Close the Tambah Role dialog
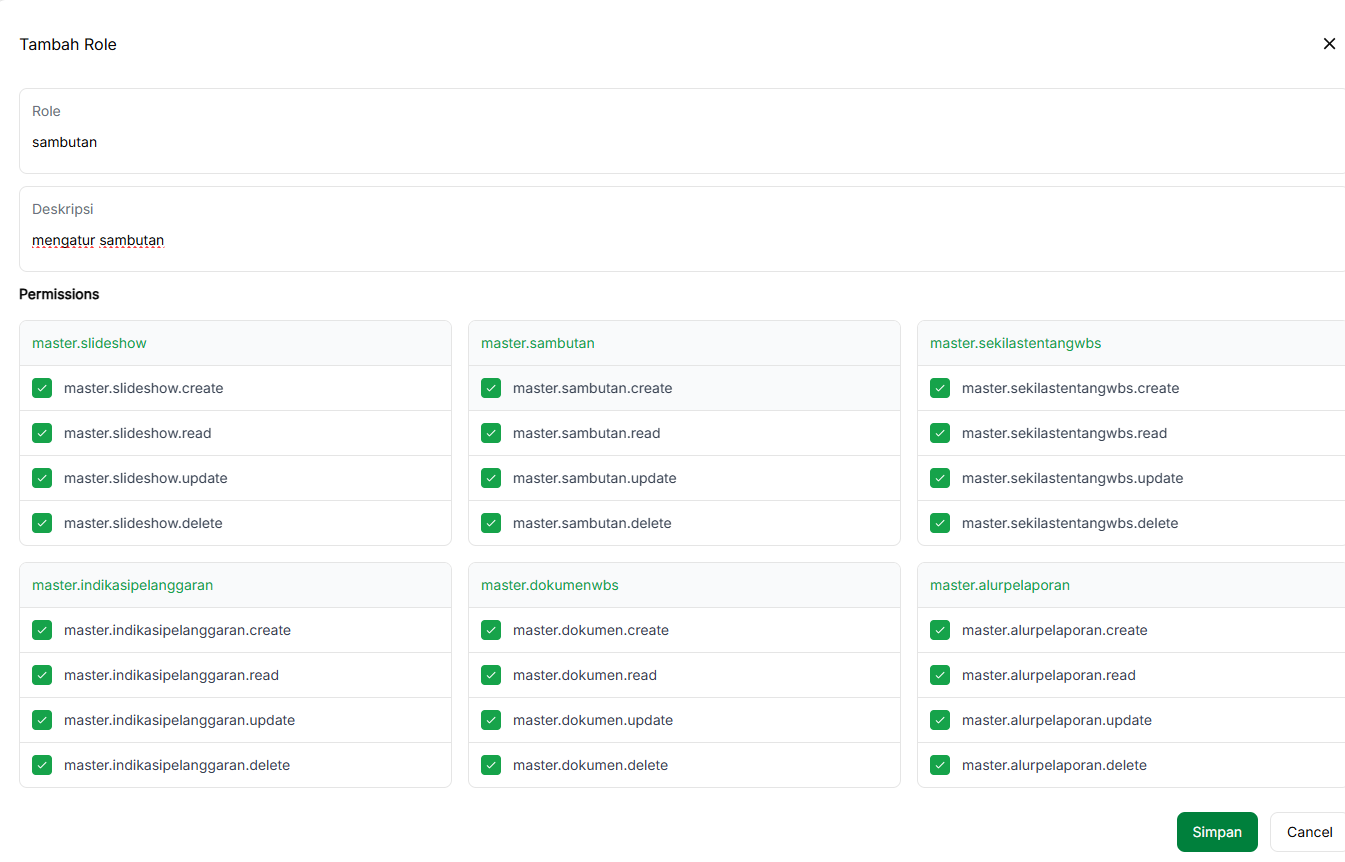1345x862 pixels. [1329, 44]
